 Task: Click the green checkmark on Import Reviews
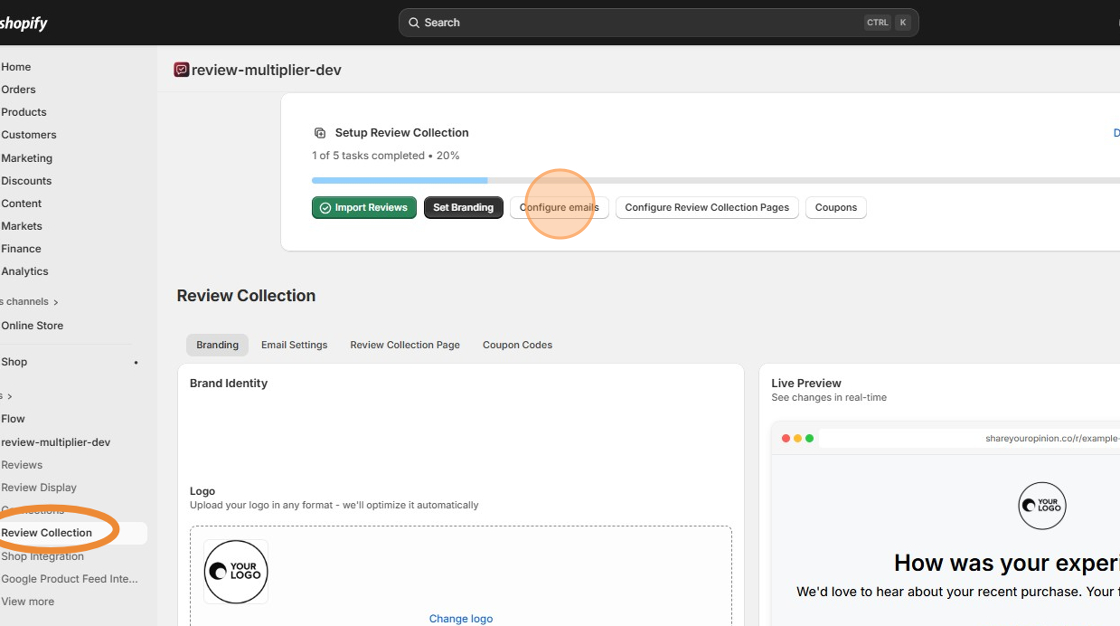(326, 207)
